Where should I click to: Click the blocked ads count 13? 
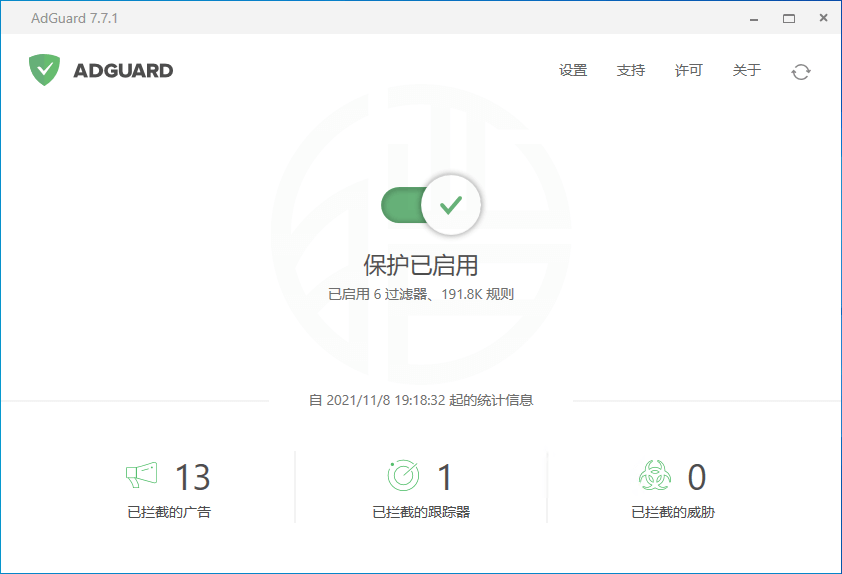click(x=193, y=477)
